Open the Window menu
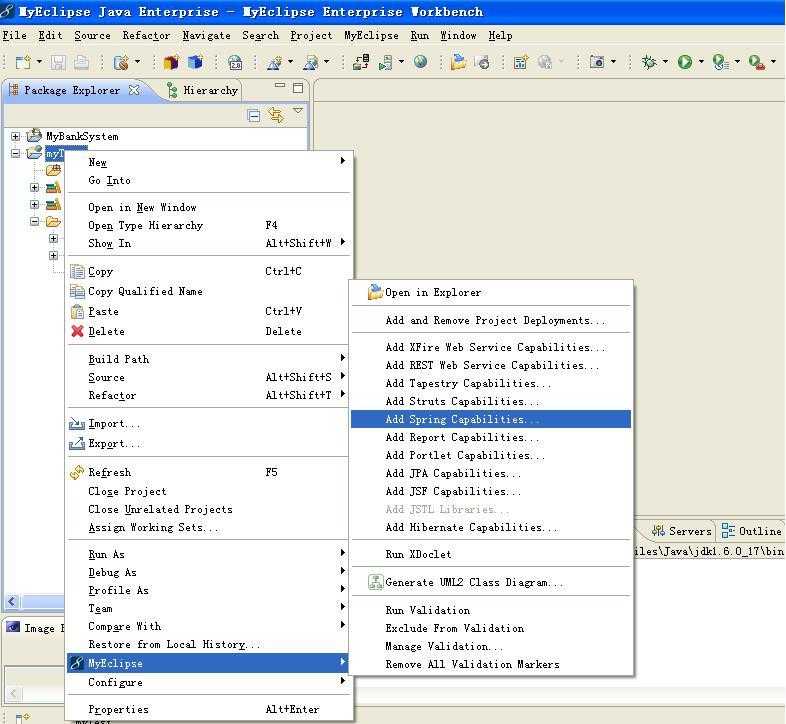 click(458, 36)
